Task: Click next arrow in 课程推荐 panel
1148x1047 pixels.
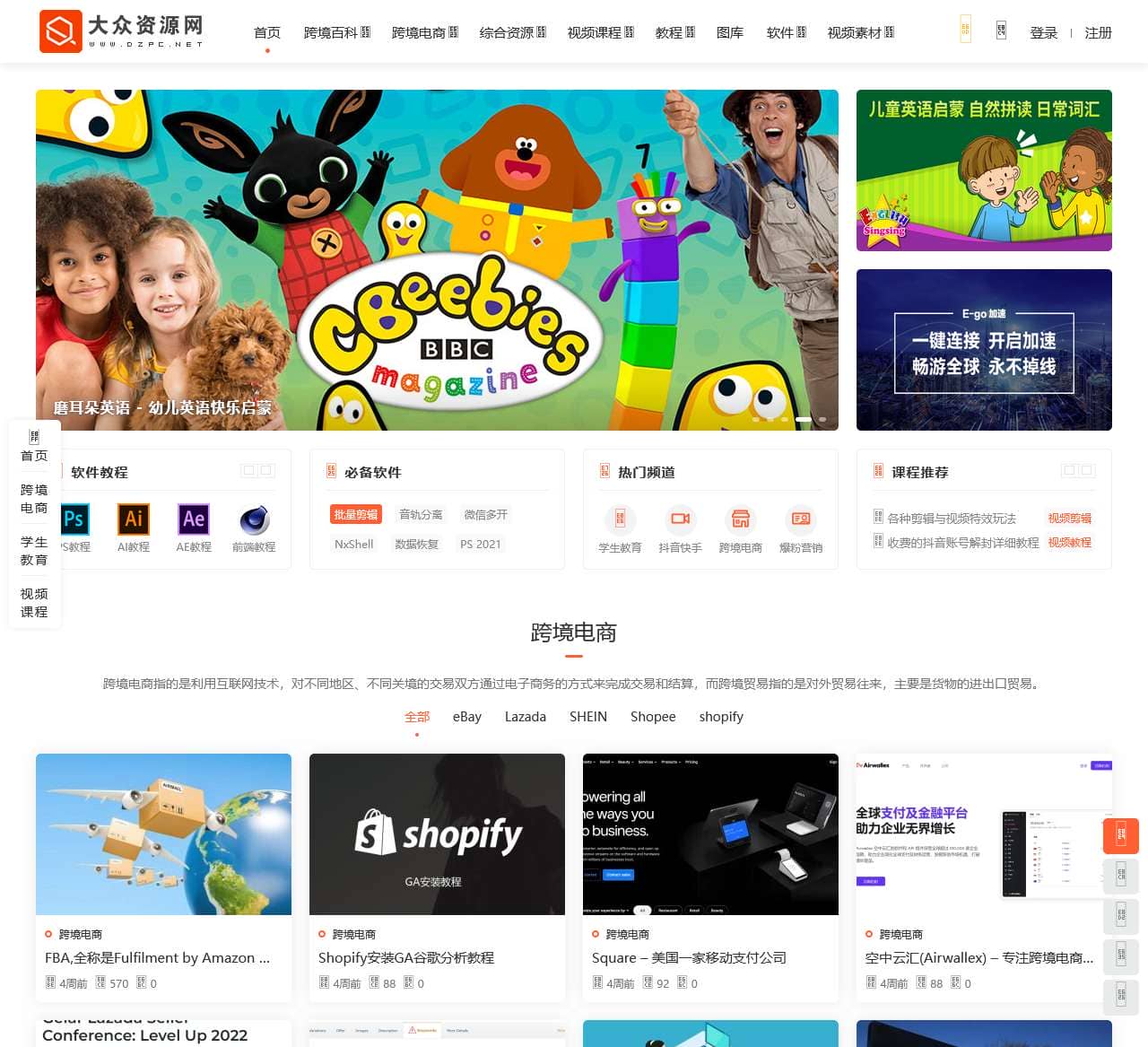Action: tap(1087, 470)
